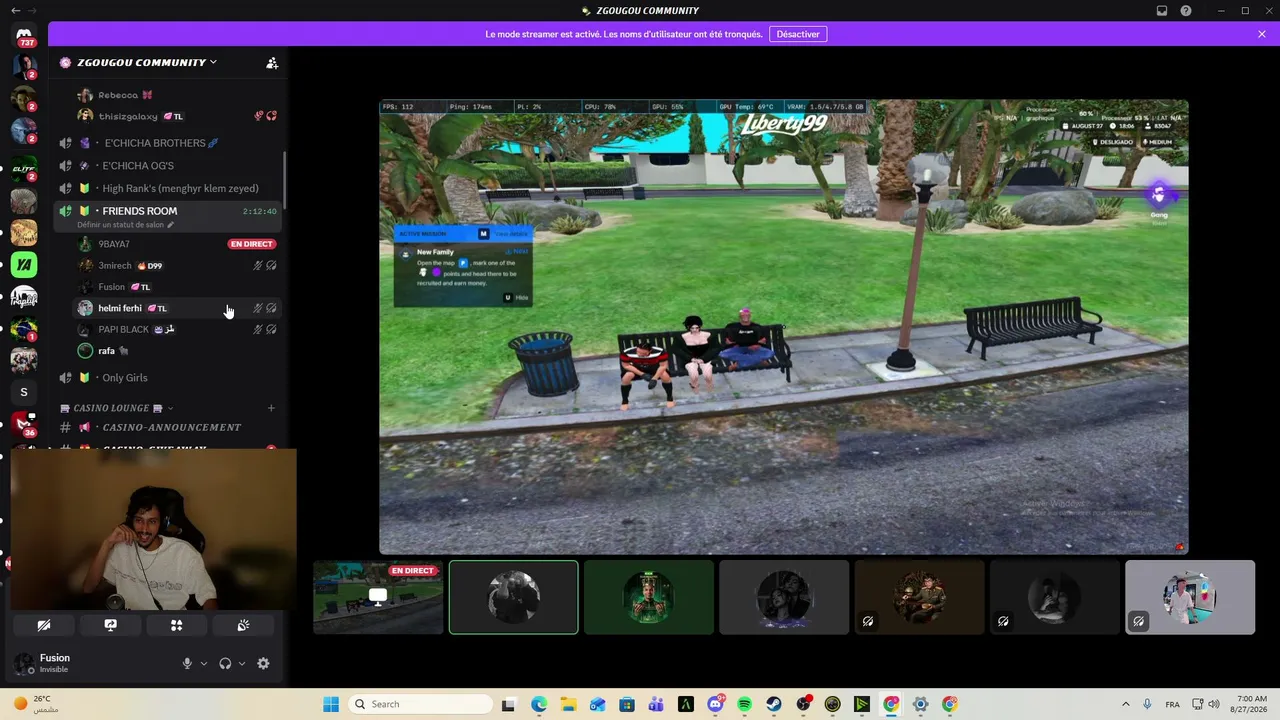Select the FRIENDS ROOM voice channel
The height and width of the screenshot is (720, 1280).
166,211
